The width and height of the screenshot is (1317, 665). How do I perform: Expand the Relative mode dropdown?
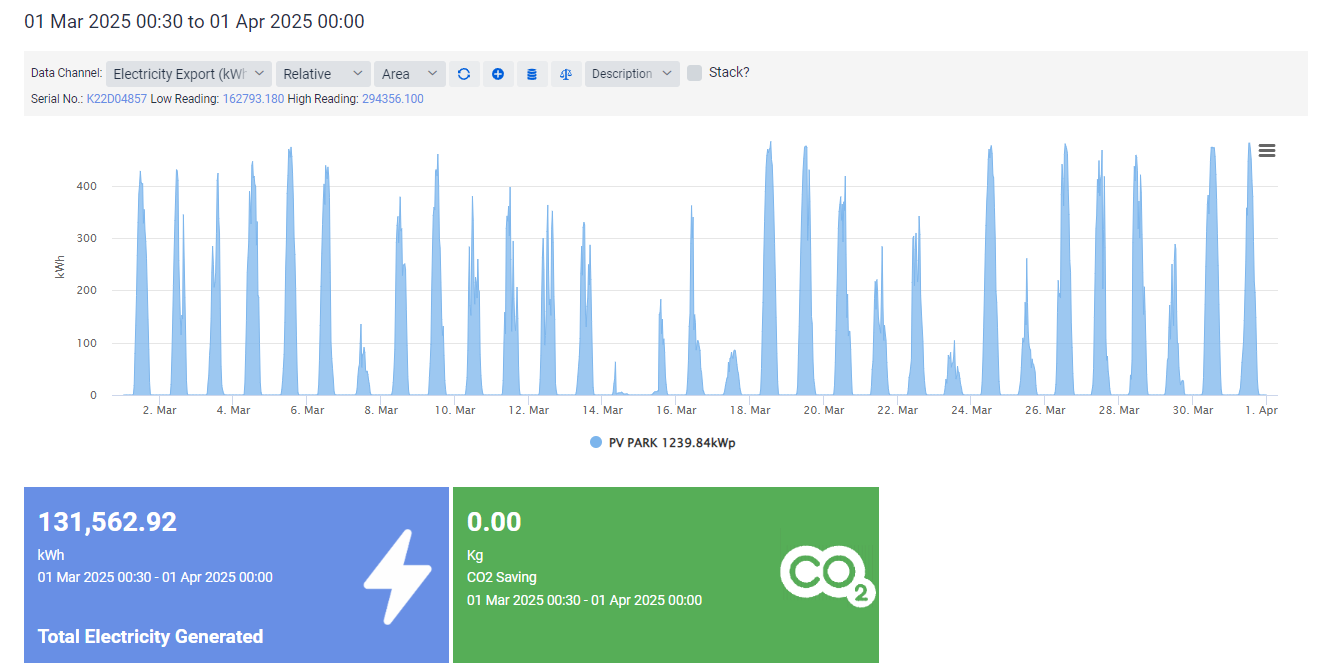[x=323, y=74]
